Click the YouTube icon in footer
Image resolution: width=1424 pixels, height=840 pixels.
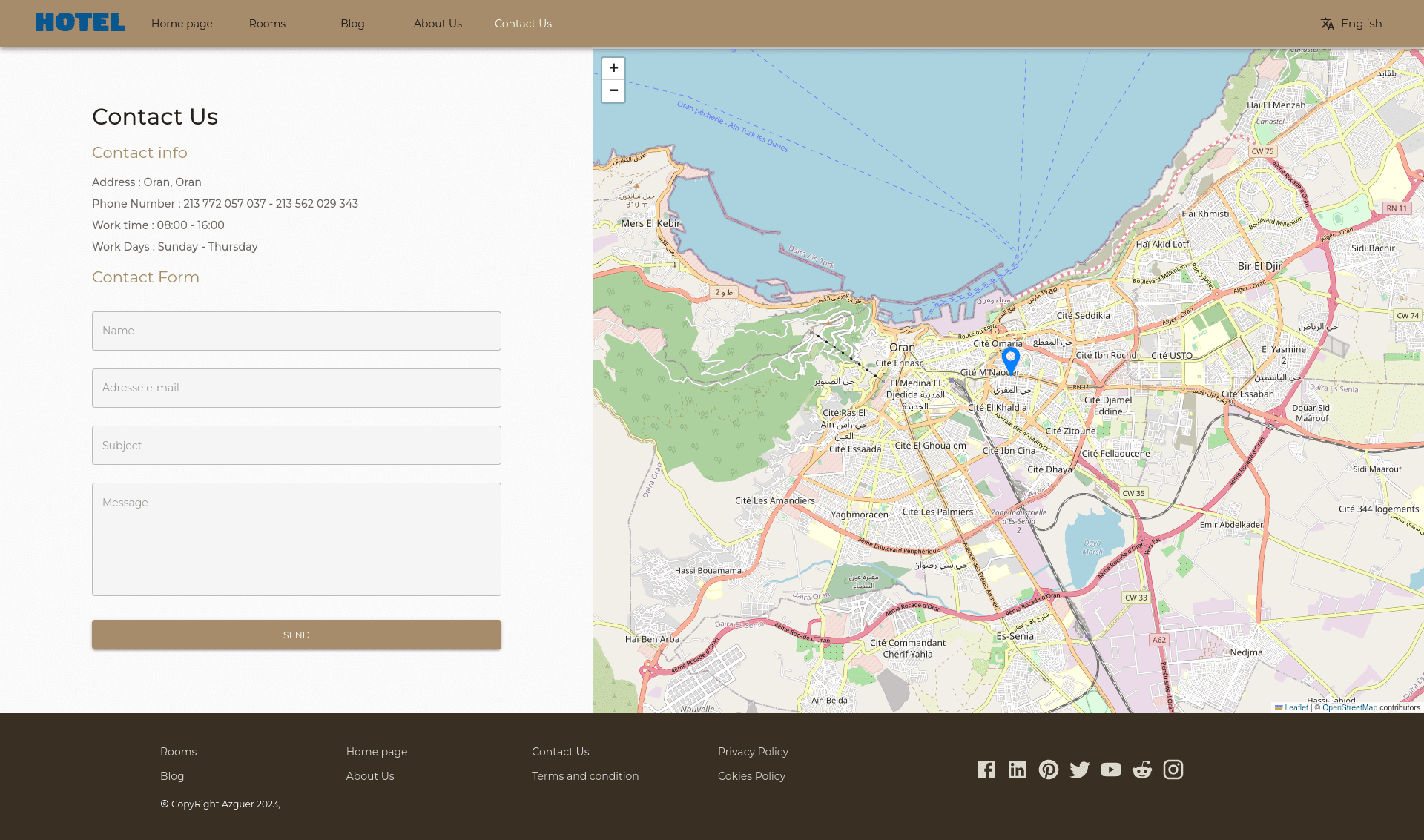click(1111, 770)
